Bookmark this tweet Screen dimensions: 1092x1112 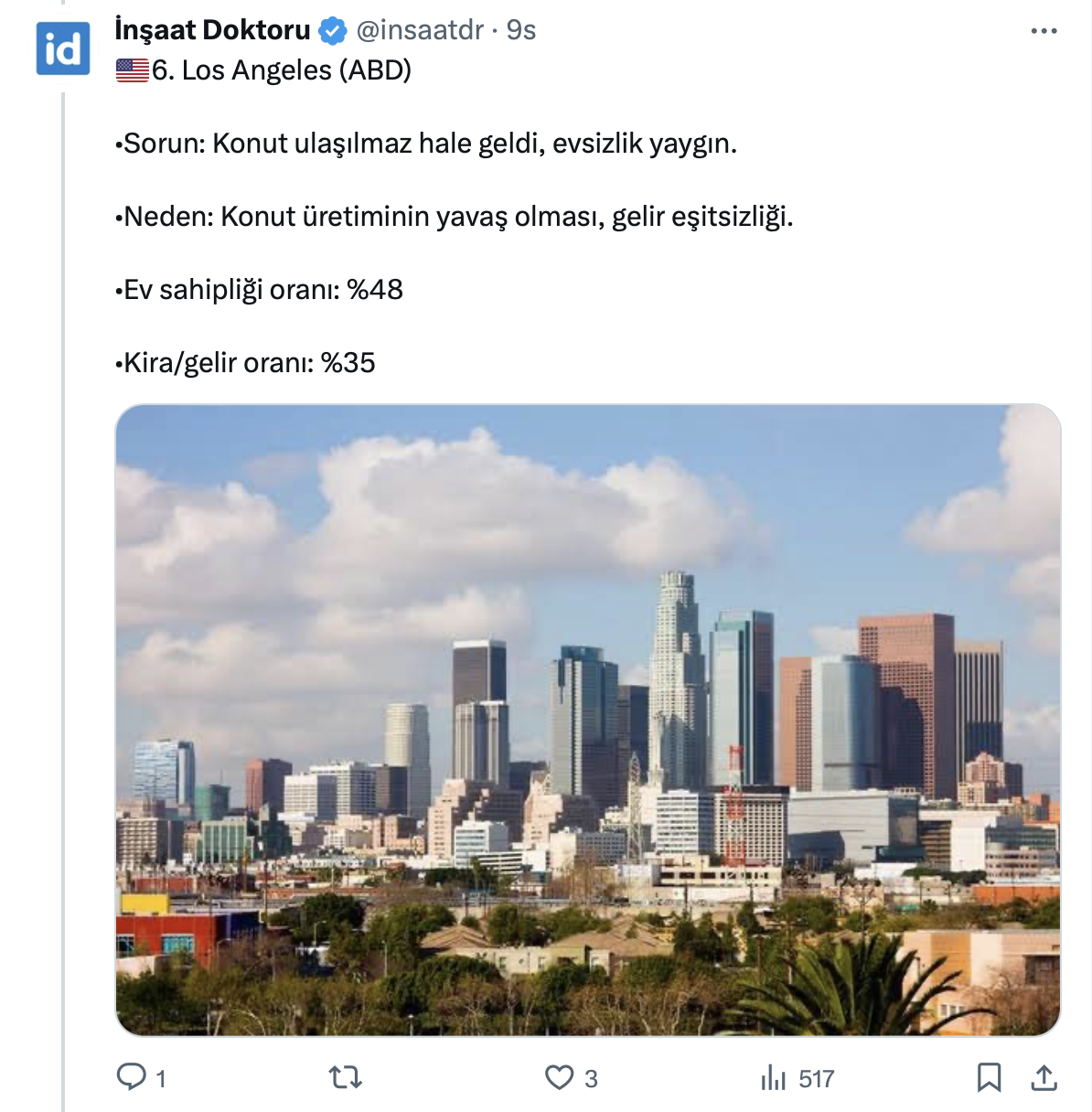click(x=989, y=1078)
